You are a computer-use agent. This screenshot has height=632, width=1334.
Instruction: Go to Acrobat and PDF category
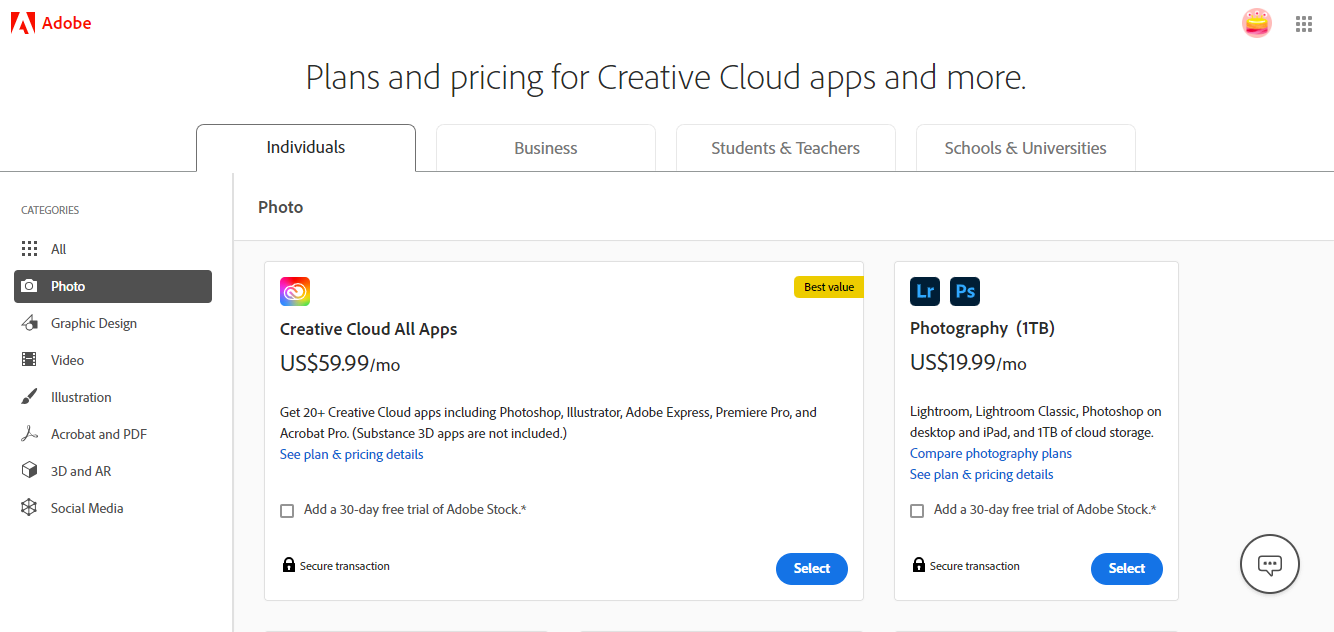tap(113, 434)
